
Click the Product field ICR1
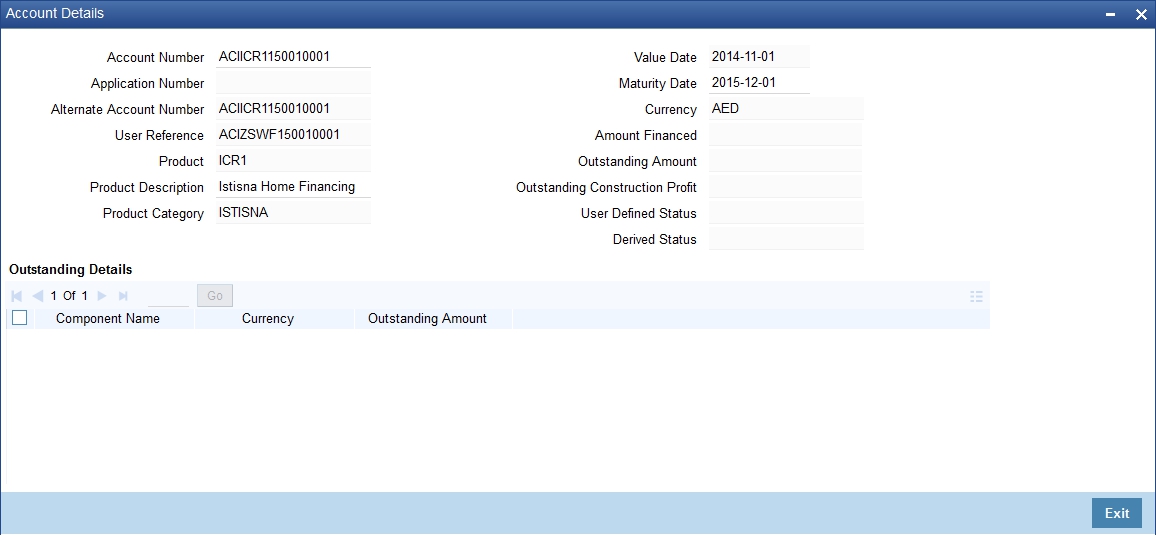(x=293, y=161)
